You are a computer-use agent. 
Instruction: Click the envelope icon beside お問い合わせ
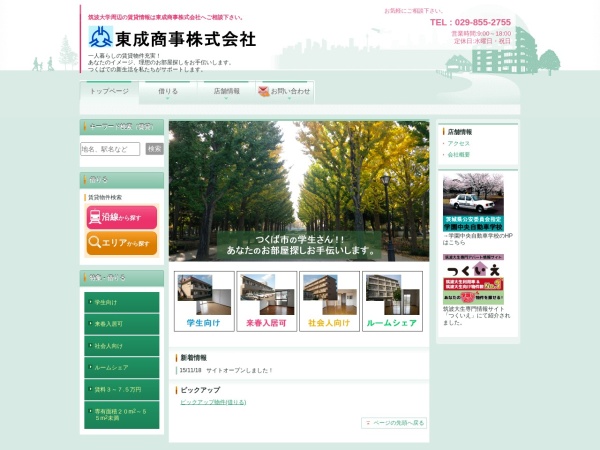pos(264,91)
